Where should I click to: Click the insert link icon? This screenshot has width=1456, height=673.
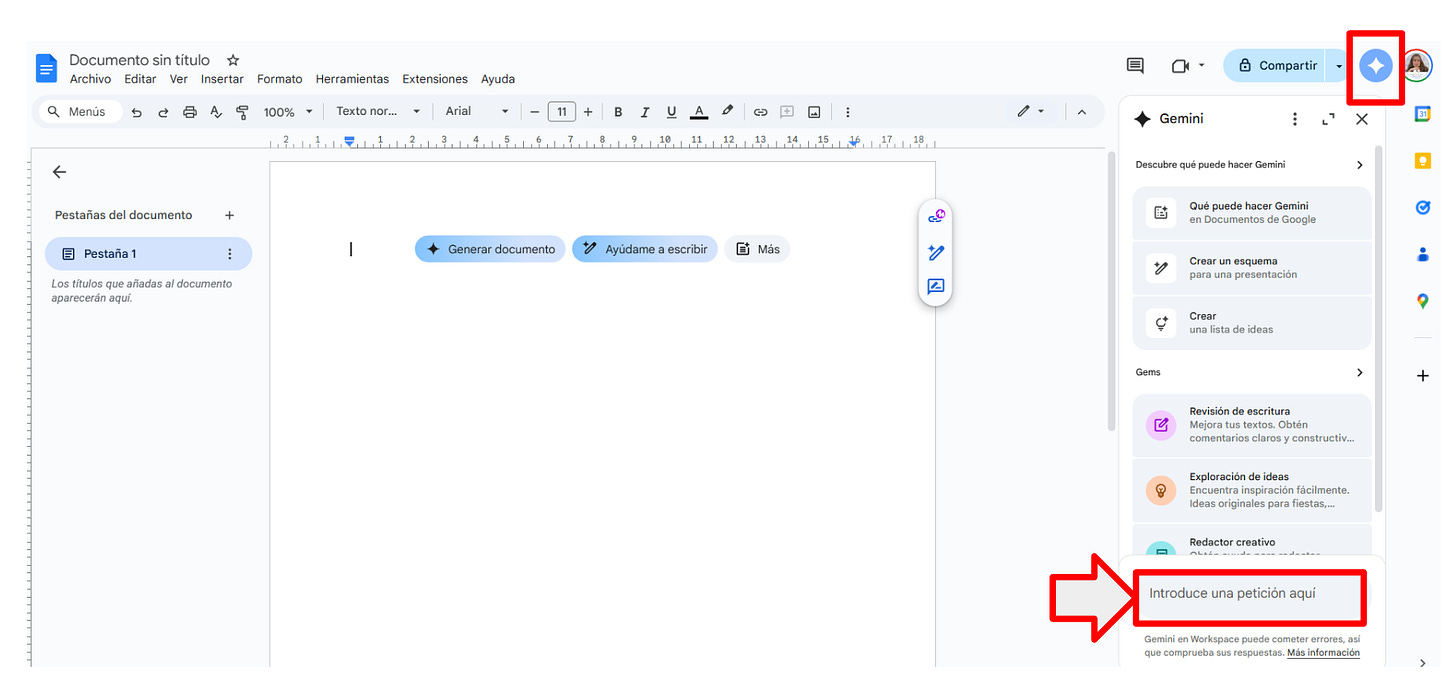click(761, 112)
